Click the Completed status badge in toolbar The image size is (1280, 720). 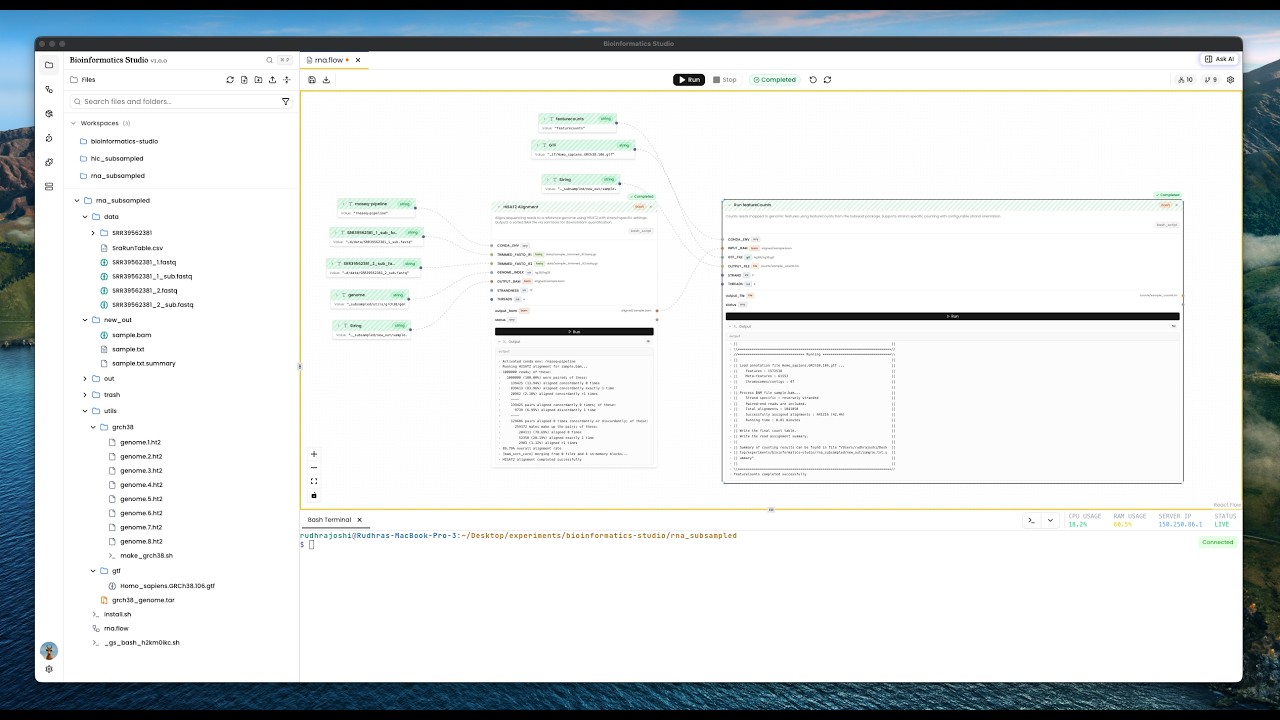point(775,80)
